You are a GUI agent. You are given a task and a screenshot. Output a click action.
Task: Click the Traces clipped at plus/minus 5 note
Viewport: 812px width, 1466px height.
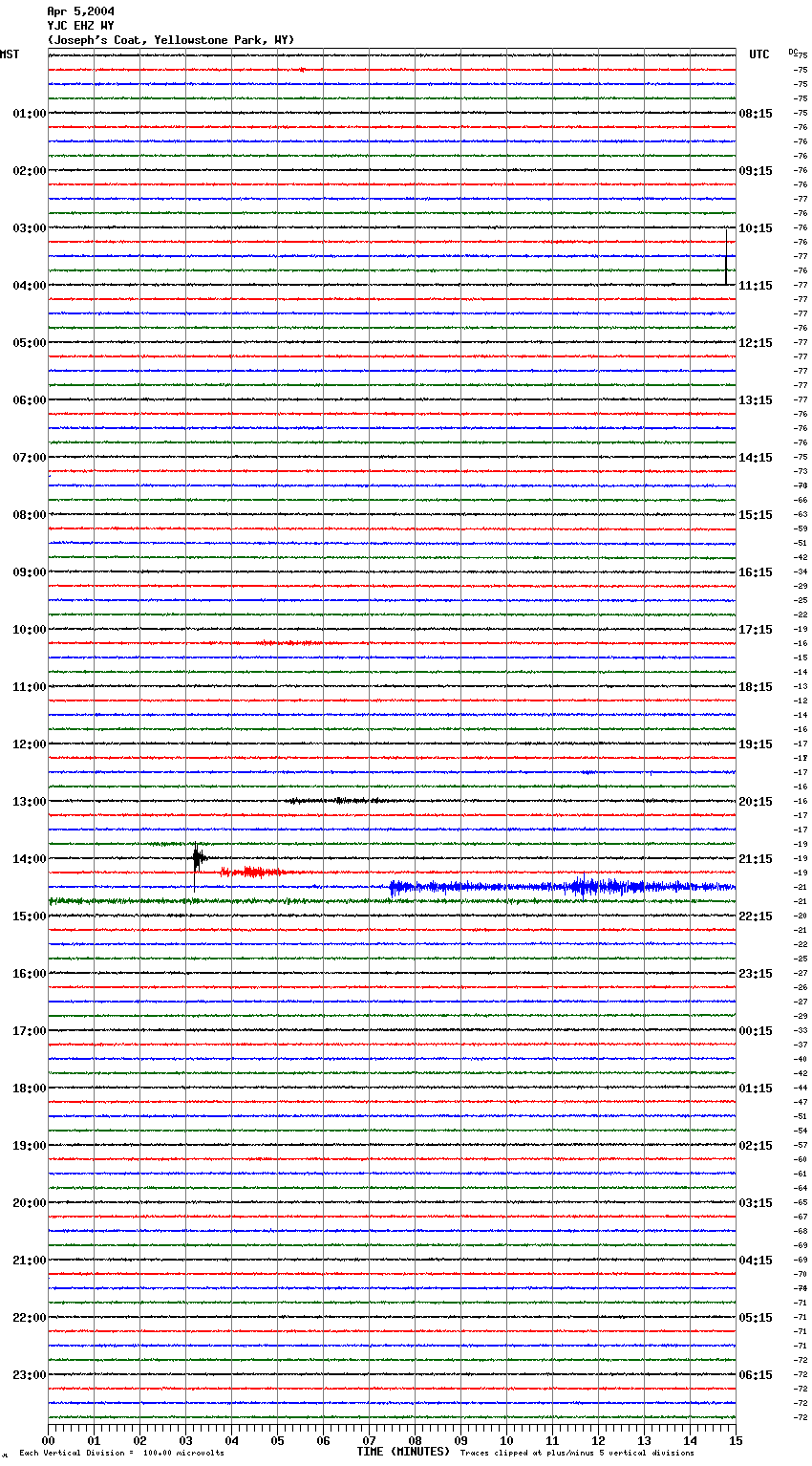click(x=577, y=1453)
